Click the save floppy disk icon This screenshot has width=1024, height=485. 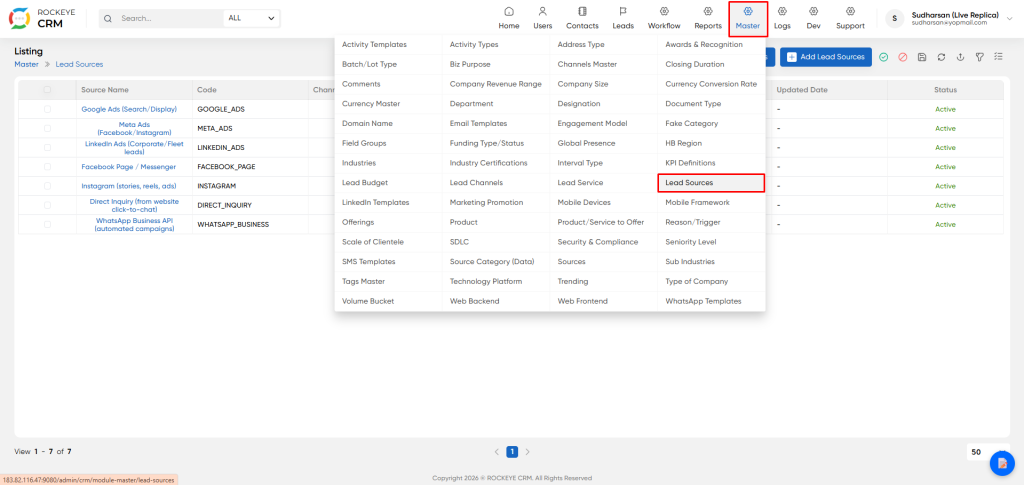coord(921,57)
